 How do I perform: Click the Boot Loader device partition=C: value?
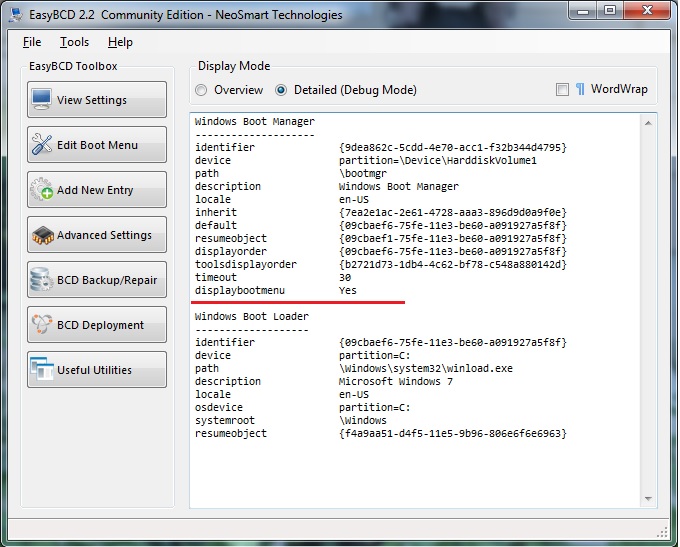374,355
